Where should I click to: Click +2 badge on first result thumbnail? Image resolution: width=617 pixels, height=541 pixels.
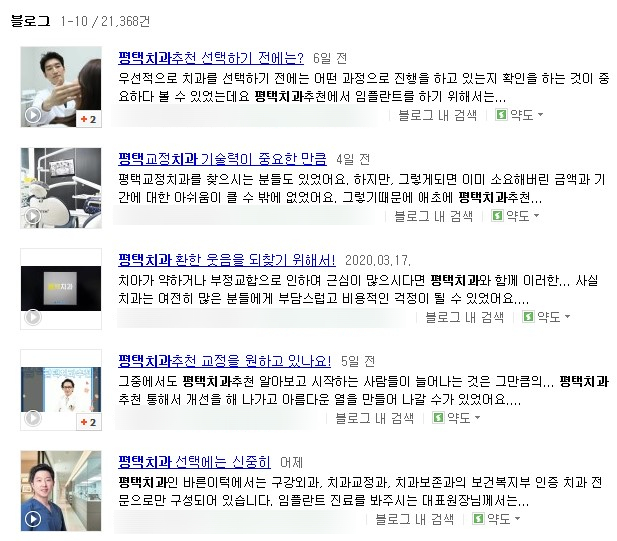click(89, 119)
